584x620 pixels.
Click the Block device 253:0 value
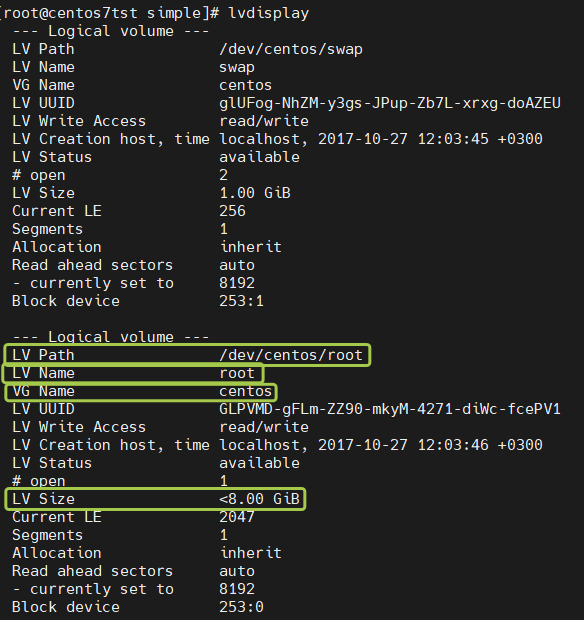241,607
